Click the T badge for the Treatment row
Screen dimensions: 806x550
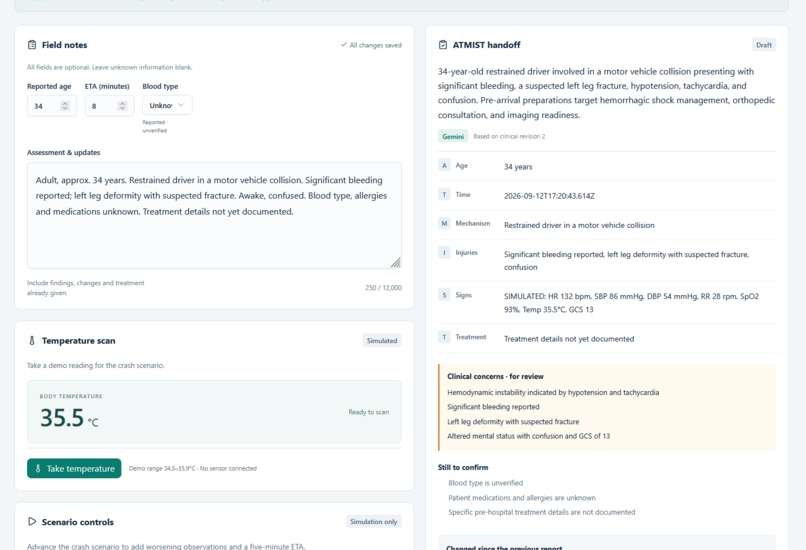[444, 337]
